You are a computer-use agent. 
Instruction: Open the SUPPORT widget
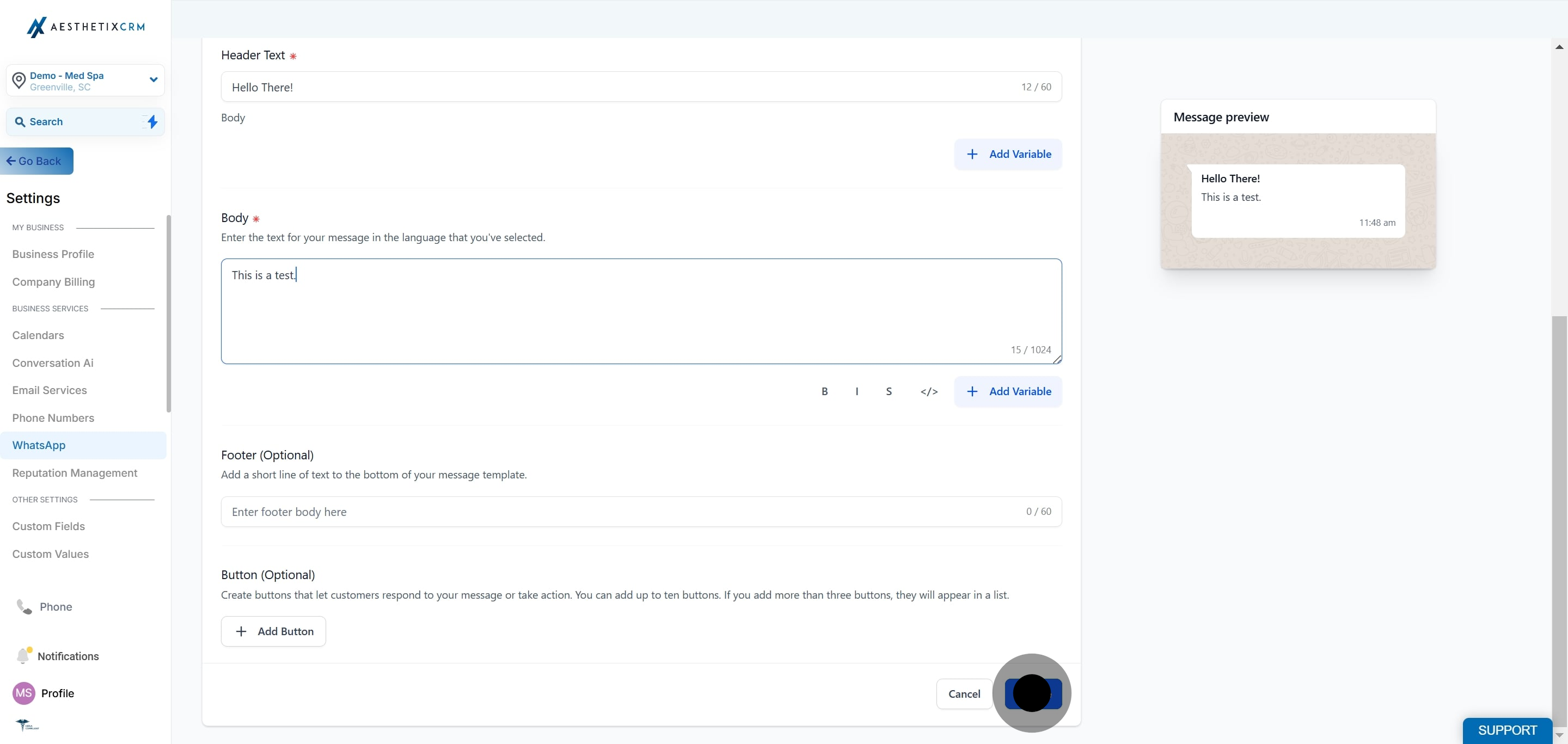pos(1507,730)
